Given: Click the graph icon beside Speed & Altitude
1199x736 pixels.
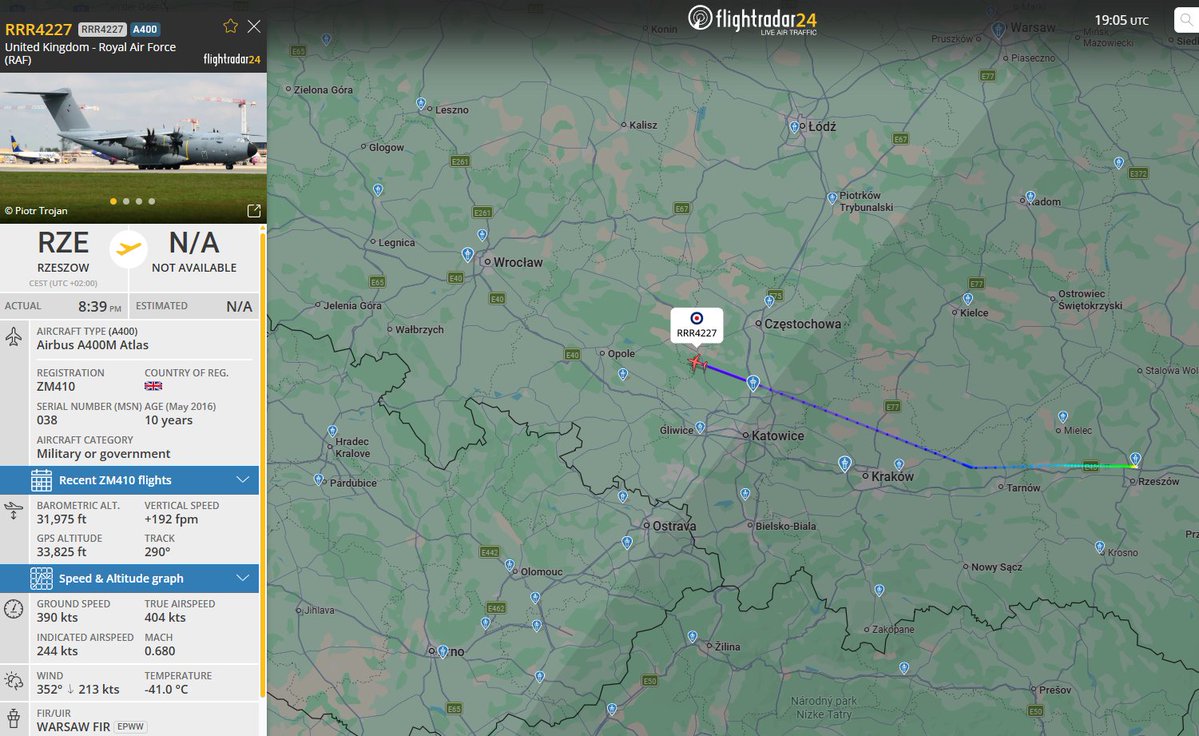Looking at the screenshot, I should [41, 579].
